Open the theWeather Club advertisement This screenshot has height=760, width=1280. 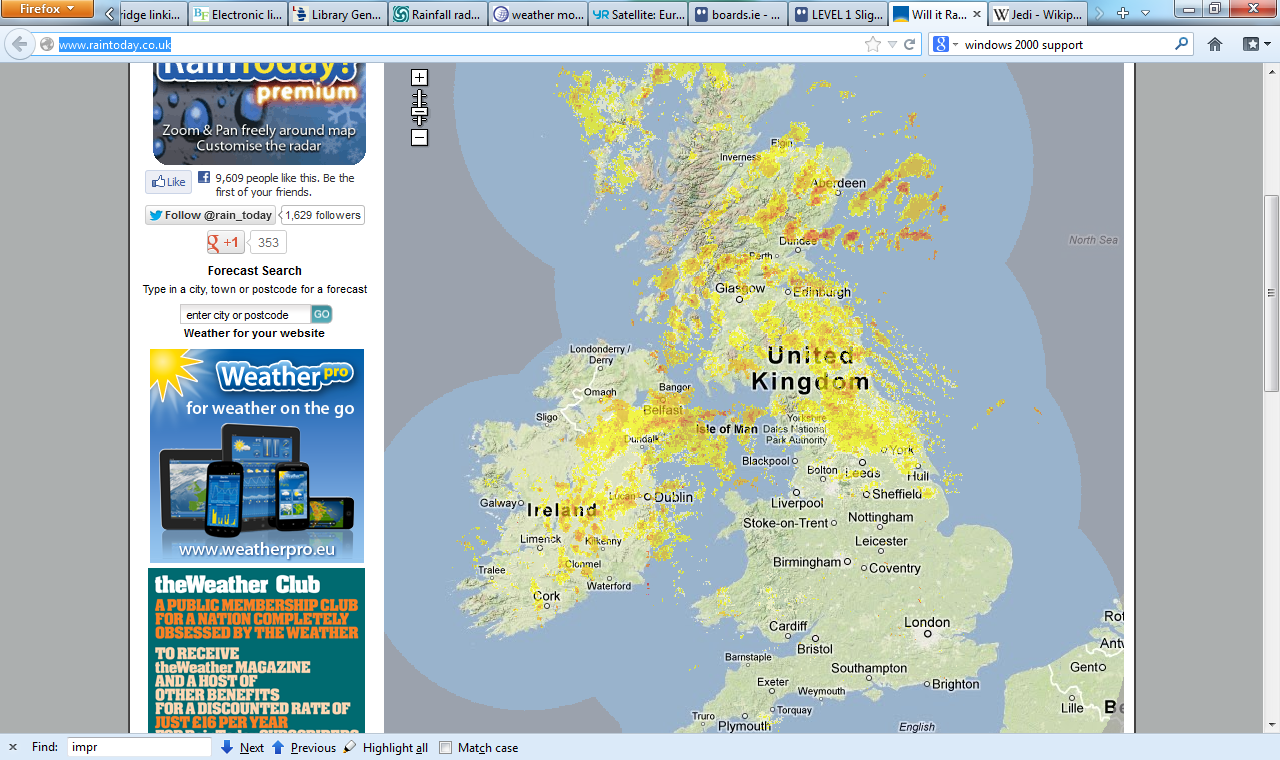point(256,650)
